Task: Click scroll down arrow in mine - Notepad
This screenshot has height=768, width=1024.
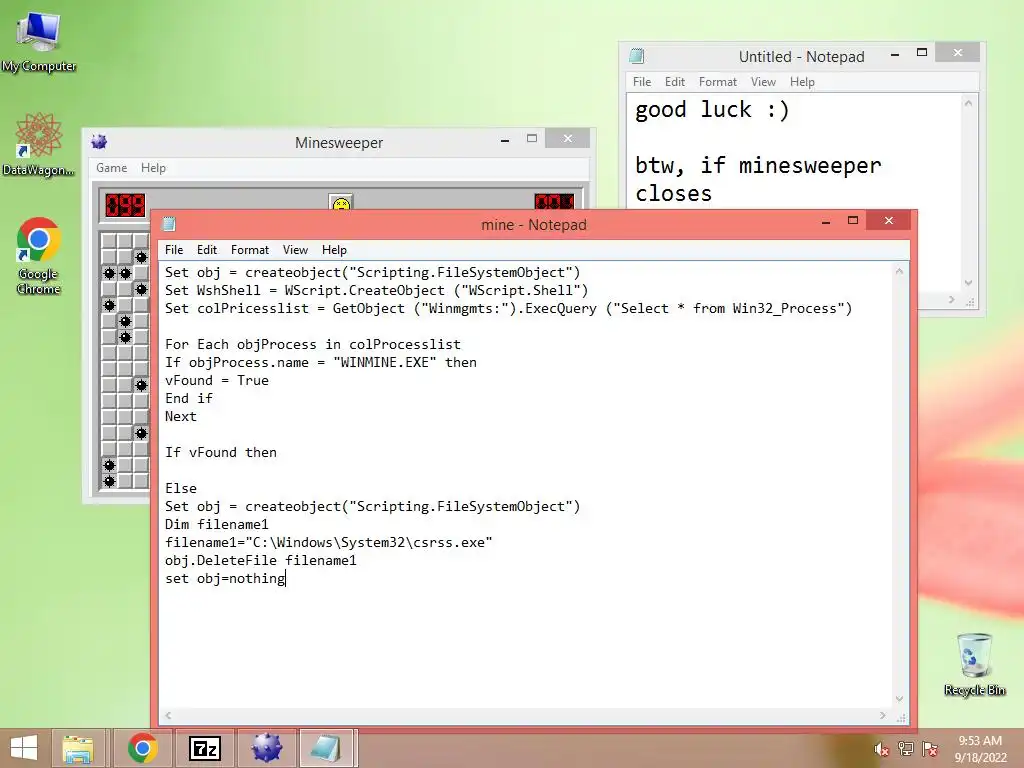Action: (x=899, y=698)
